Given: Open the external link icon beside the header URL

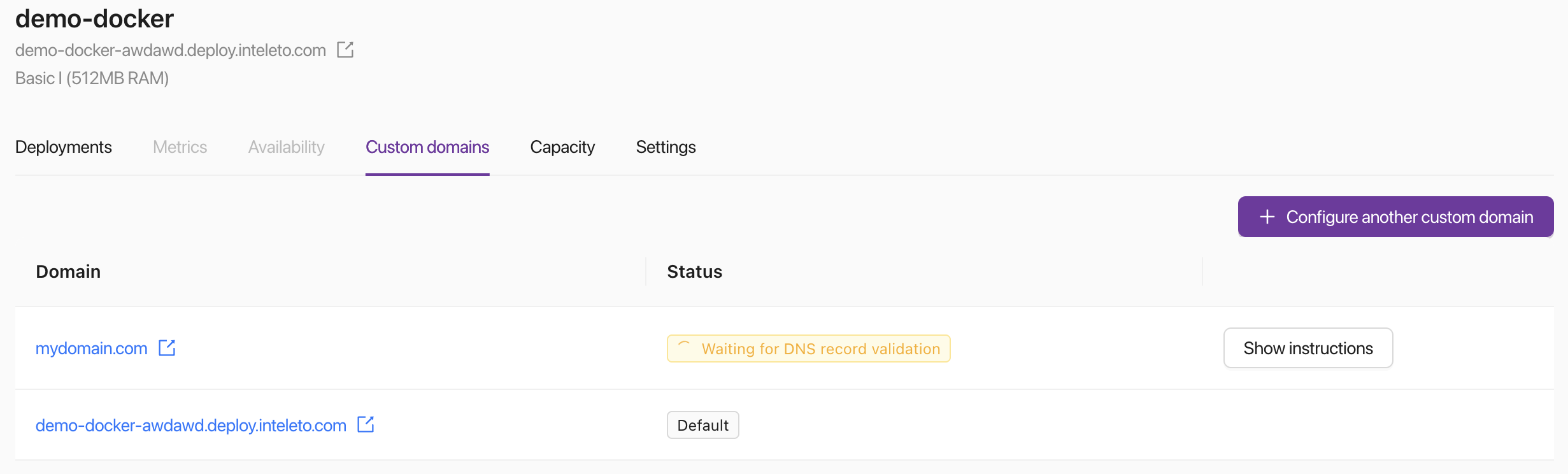Looking at the screenshot, I should [345, 50].
